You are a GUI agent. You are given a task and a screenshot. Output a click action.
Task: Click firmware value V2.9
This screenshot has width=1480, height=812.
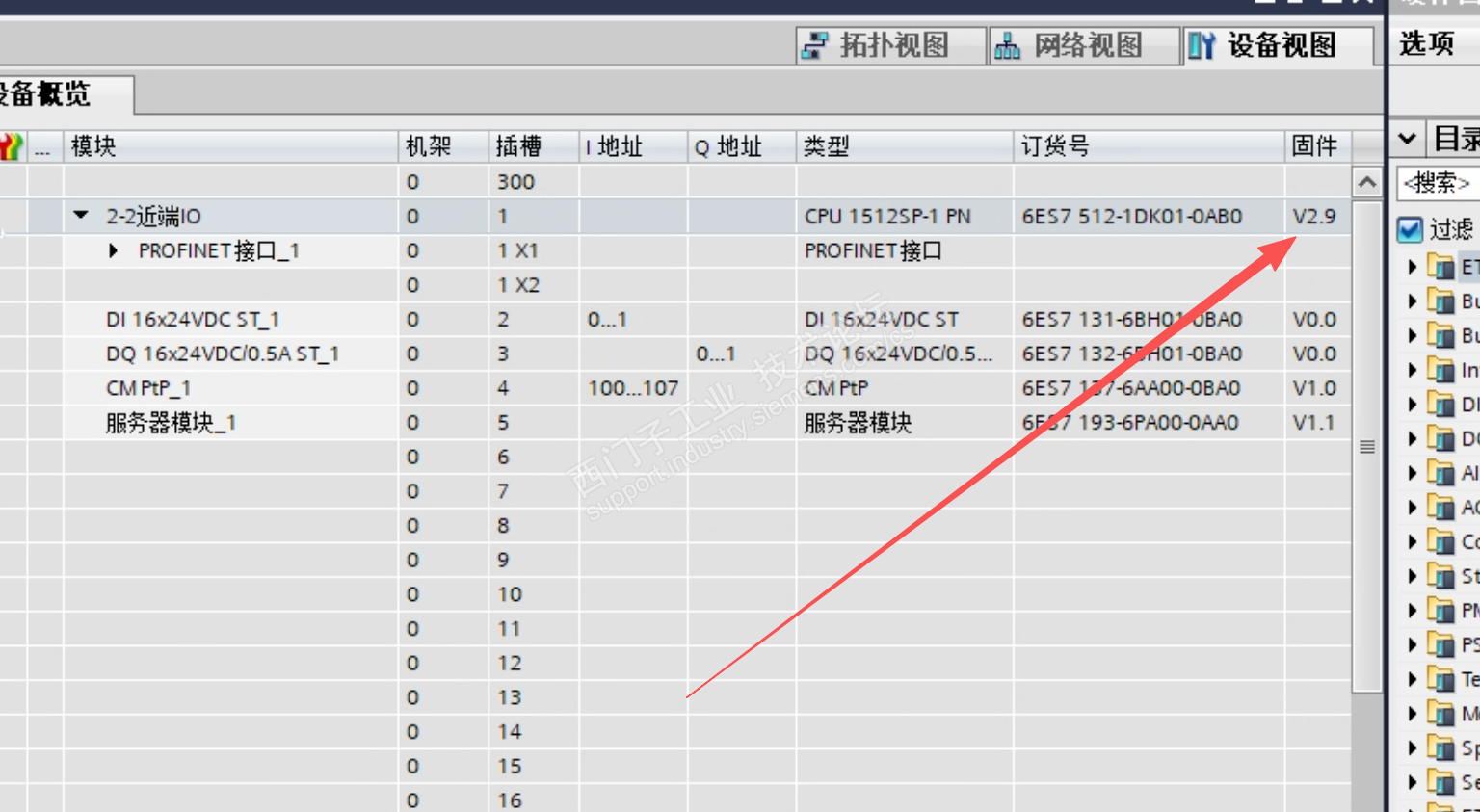tap(1314, 216)
